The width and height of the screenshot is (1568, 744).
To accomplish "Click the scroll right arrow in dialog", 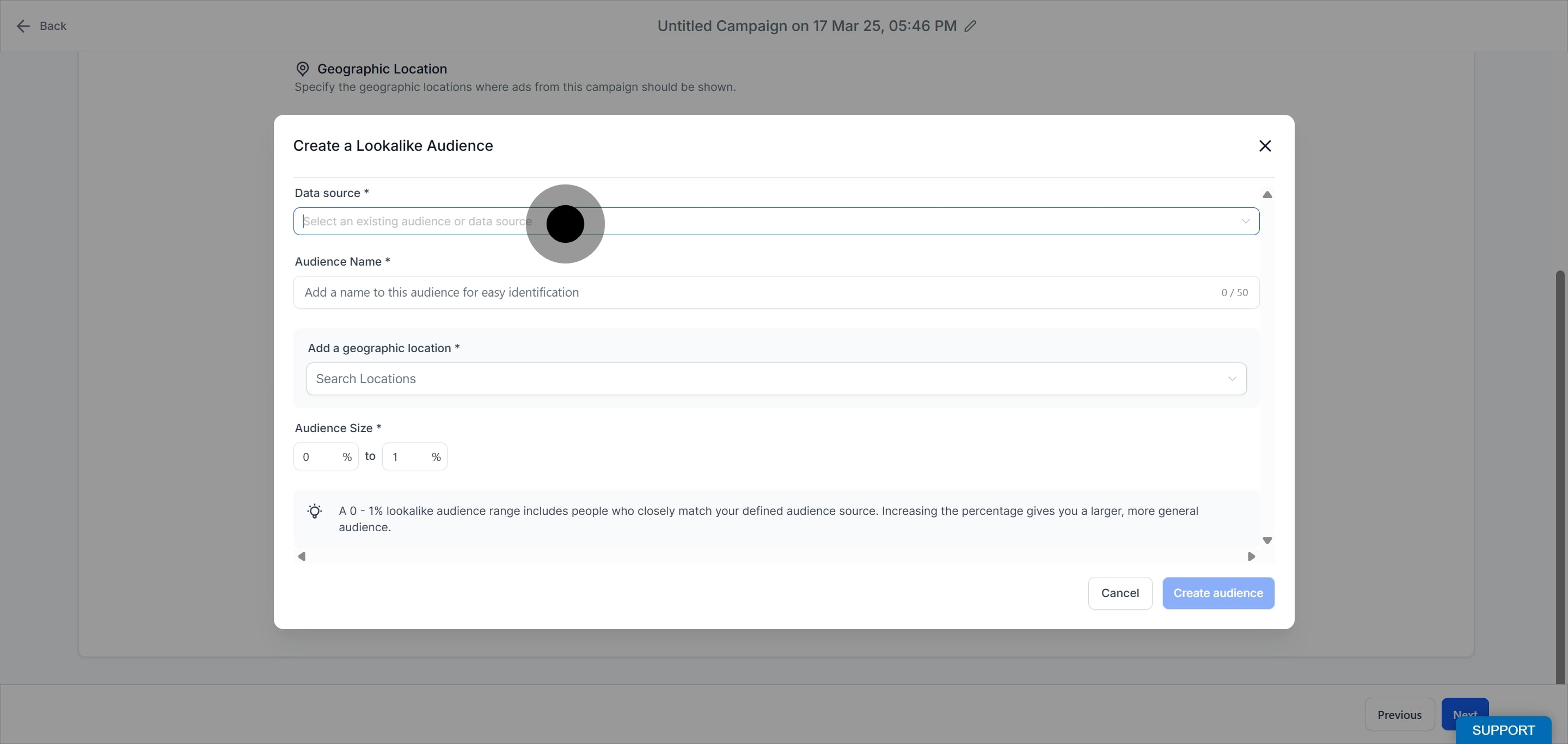I will [1251, 557].
